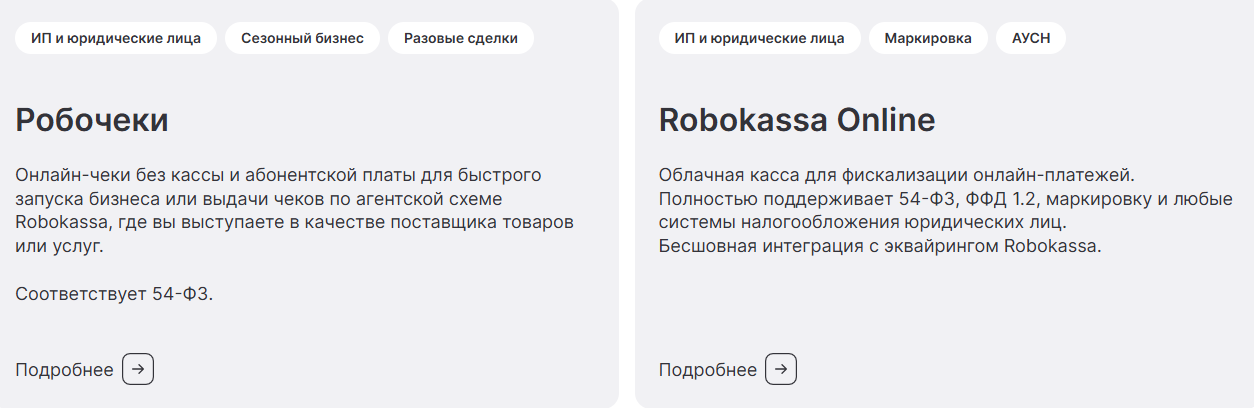
Task: Click the Робочеки heading
Action: tap(92, 120)
